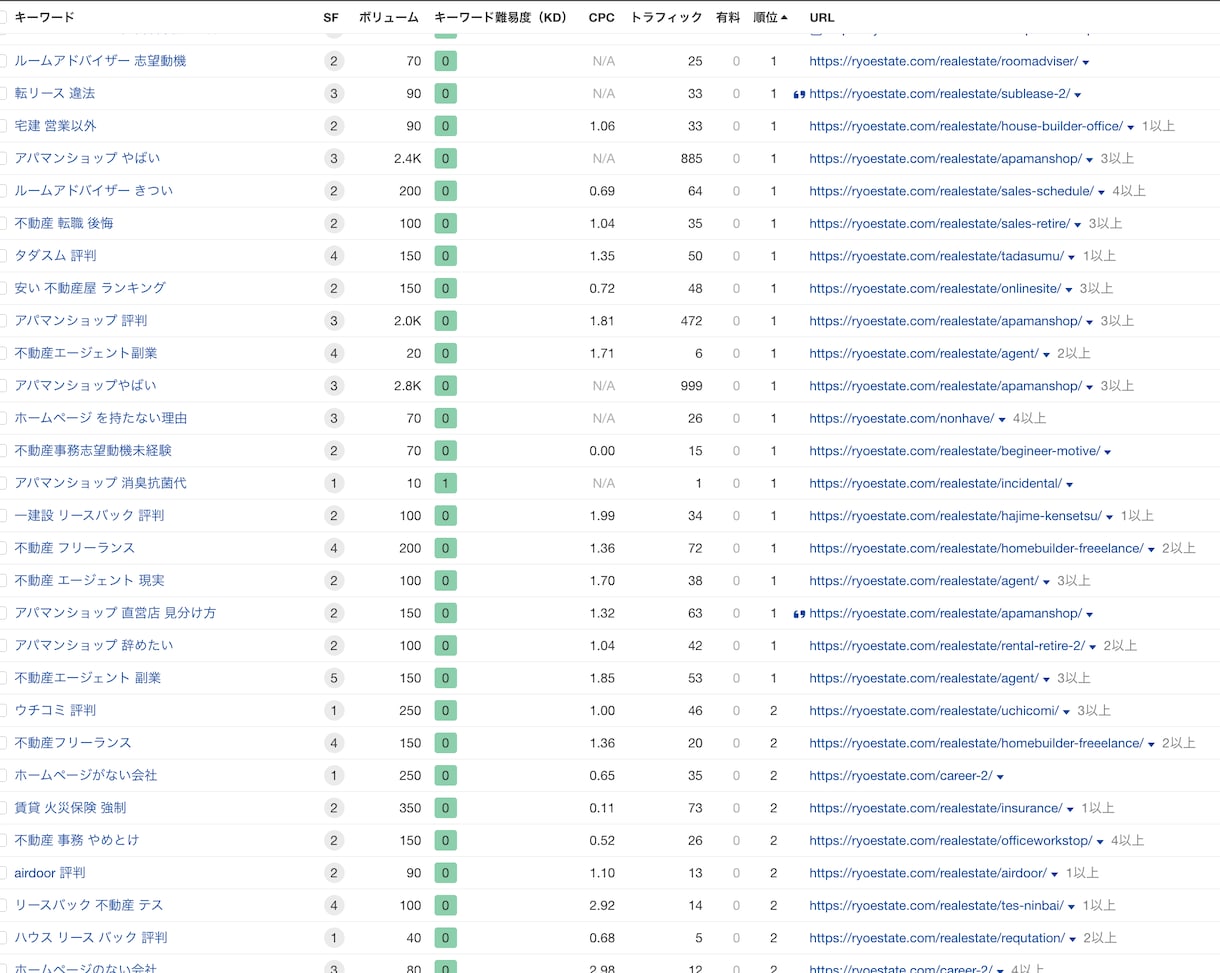Click the sort arrow next to 順位 header

point(784,17)
